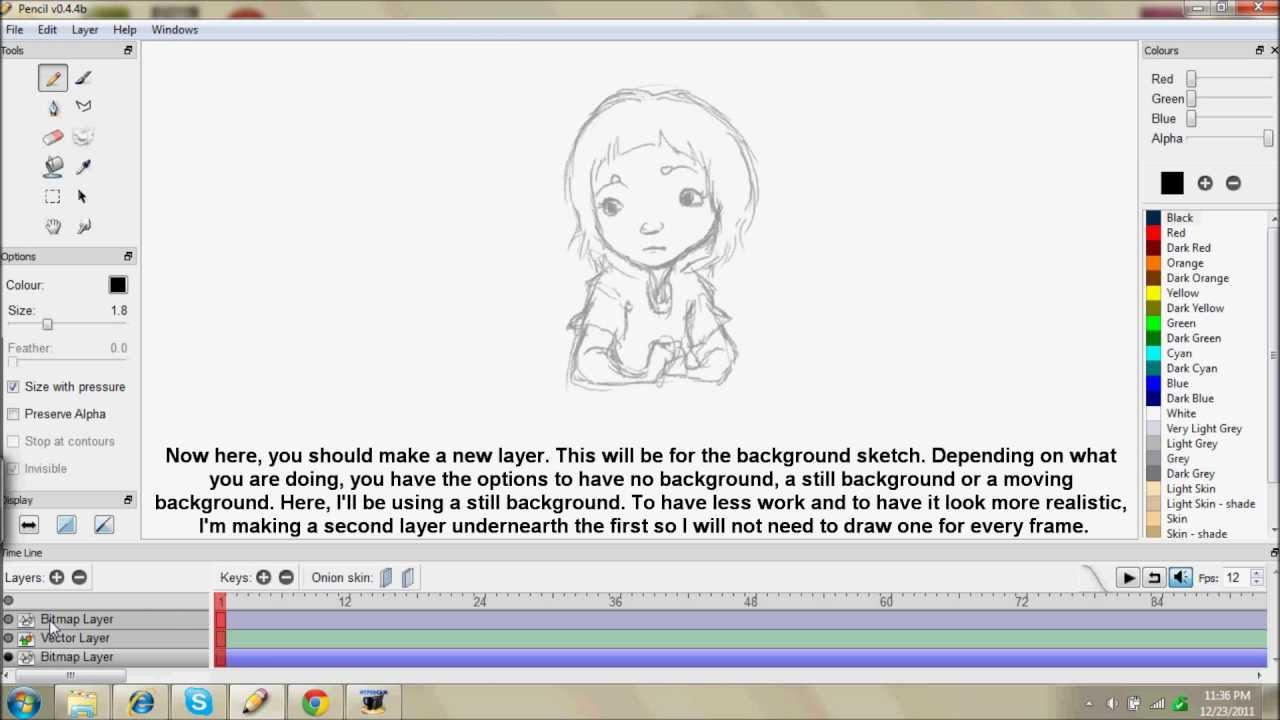
Task: Activate the Eyedropper tool
Action: [83, 166]
